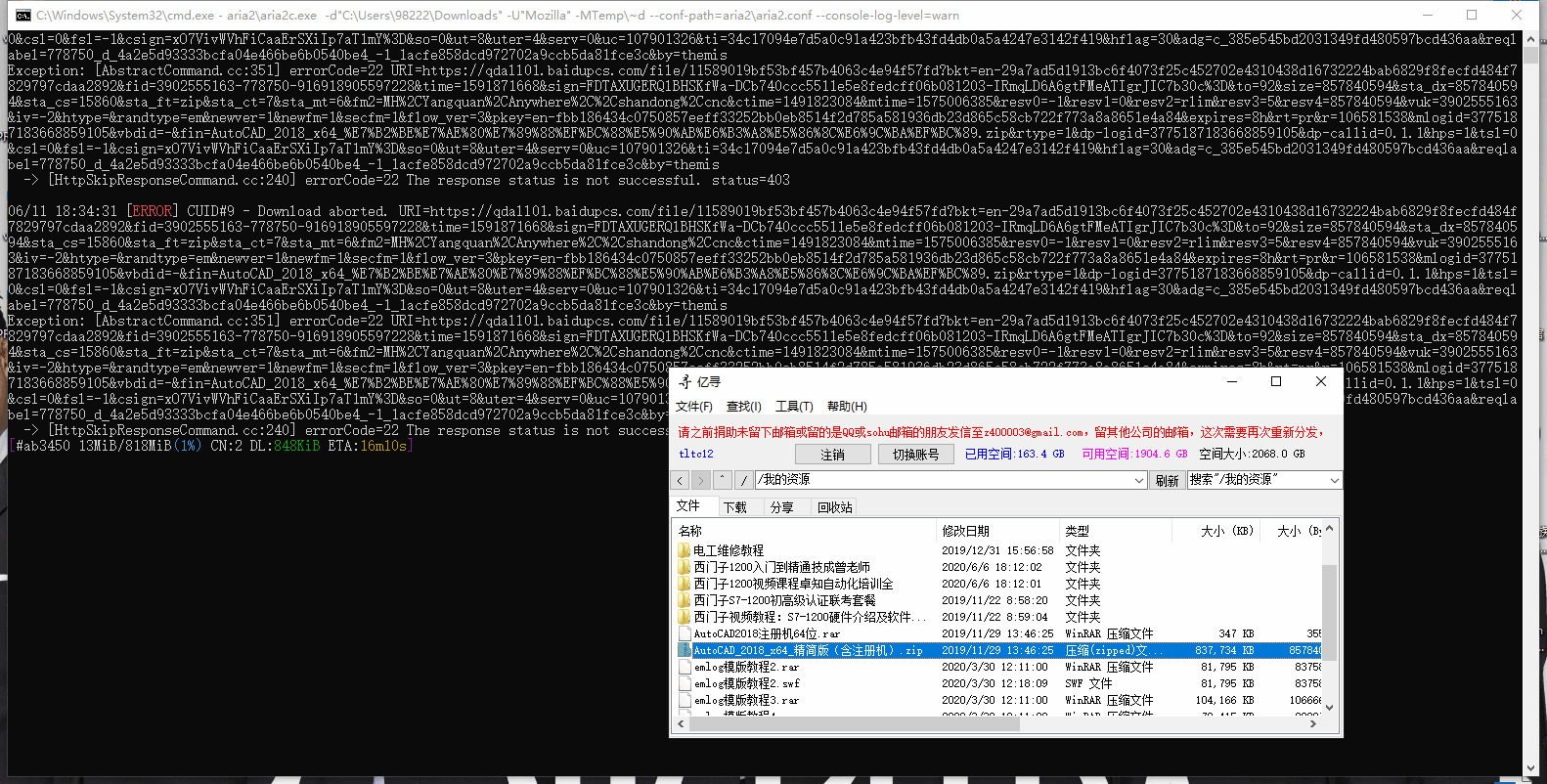Sort by the 修改日期 column header
The width and height of the screenshot is (1547, 784).
click(x=997, y=531)
